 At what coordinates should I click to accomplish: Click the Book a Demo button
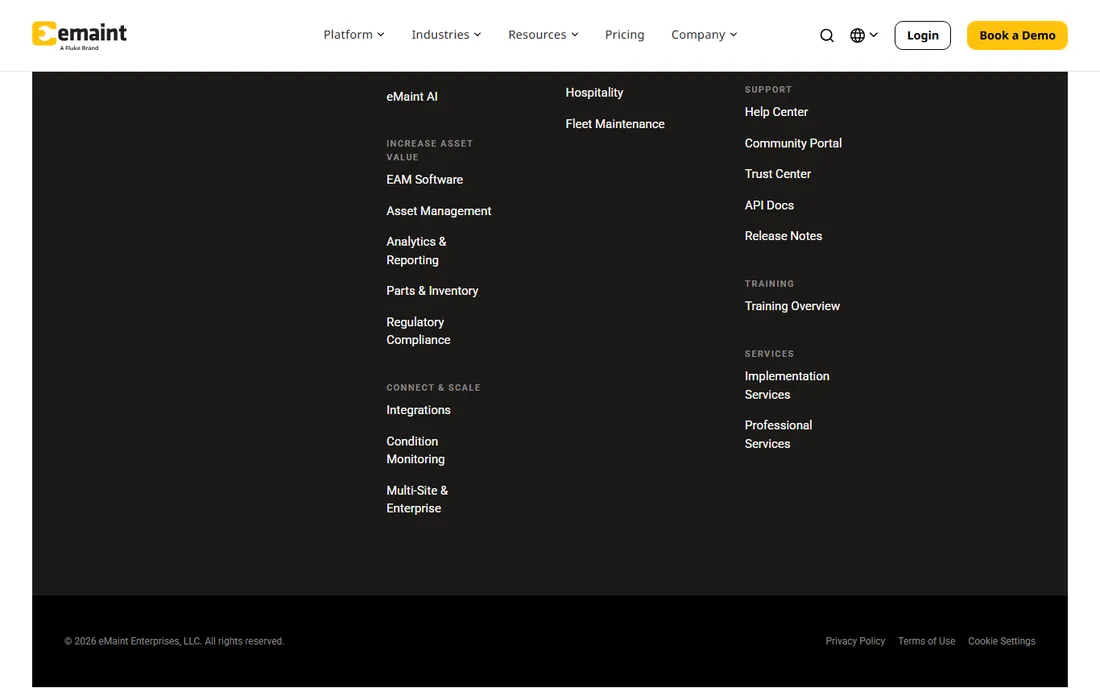(1017, 35)
